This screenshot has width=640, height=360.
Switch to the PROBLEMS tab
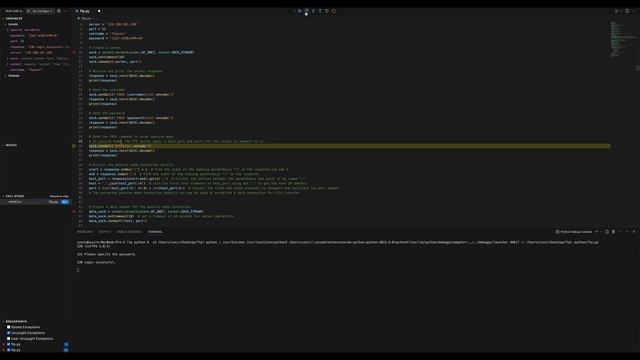pos(84,231)
